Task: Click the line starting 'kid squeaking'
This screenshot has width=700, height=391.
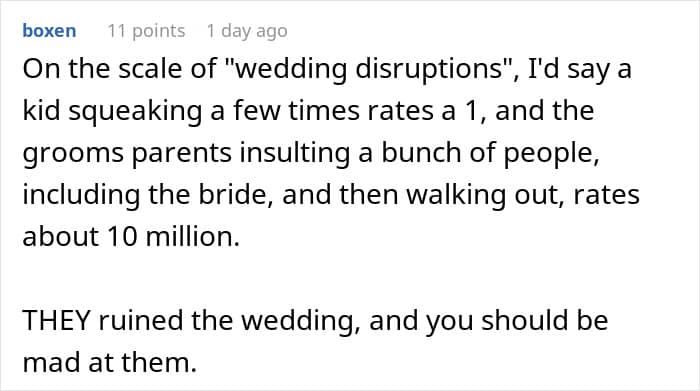Action: click(308, 111)
